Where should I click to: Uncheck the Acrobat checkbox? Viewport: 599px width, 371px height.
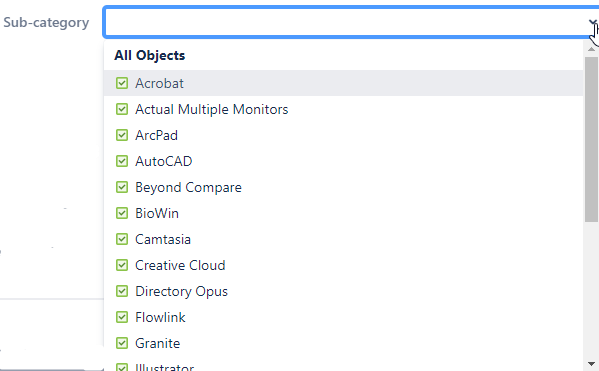[x=122, y=83]
